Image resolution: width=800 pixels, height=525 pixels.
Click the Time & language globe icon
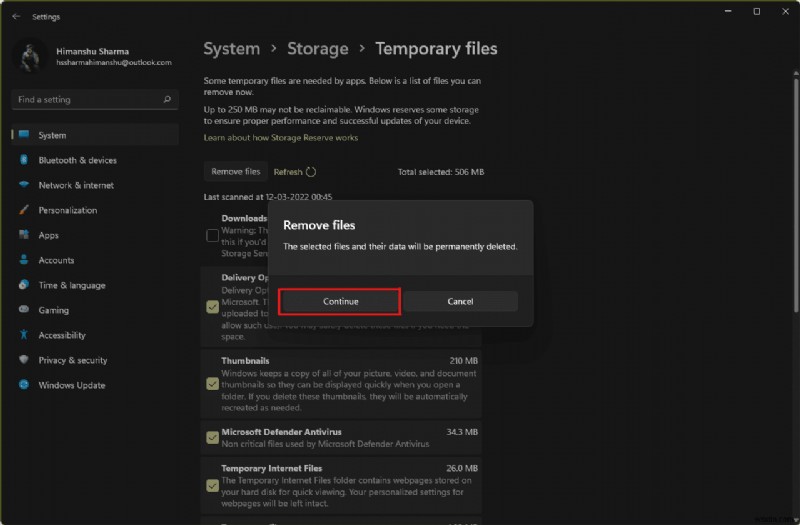pyautogui.click(x=23, y=285)
